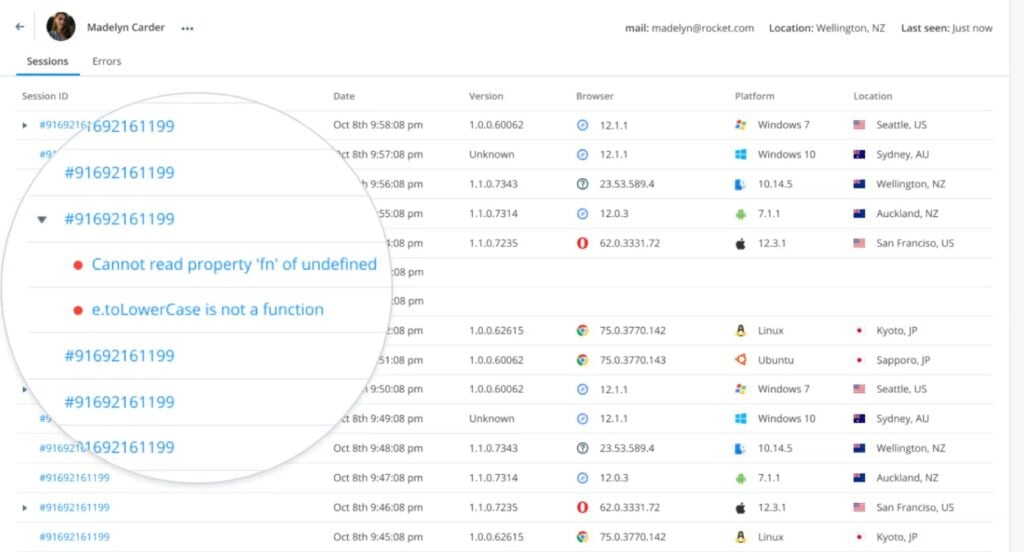Select platform text Ubuntu
This screenshot has height=552, width=1024.
[776, 360]
